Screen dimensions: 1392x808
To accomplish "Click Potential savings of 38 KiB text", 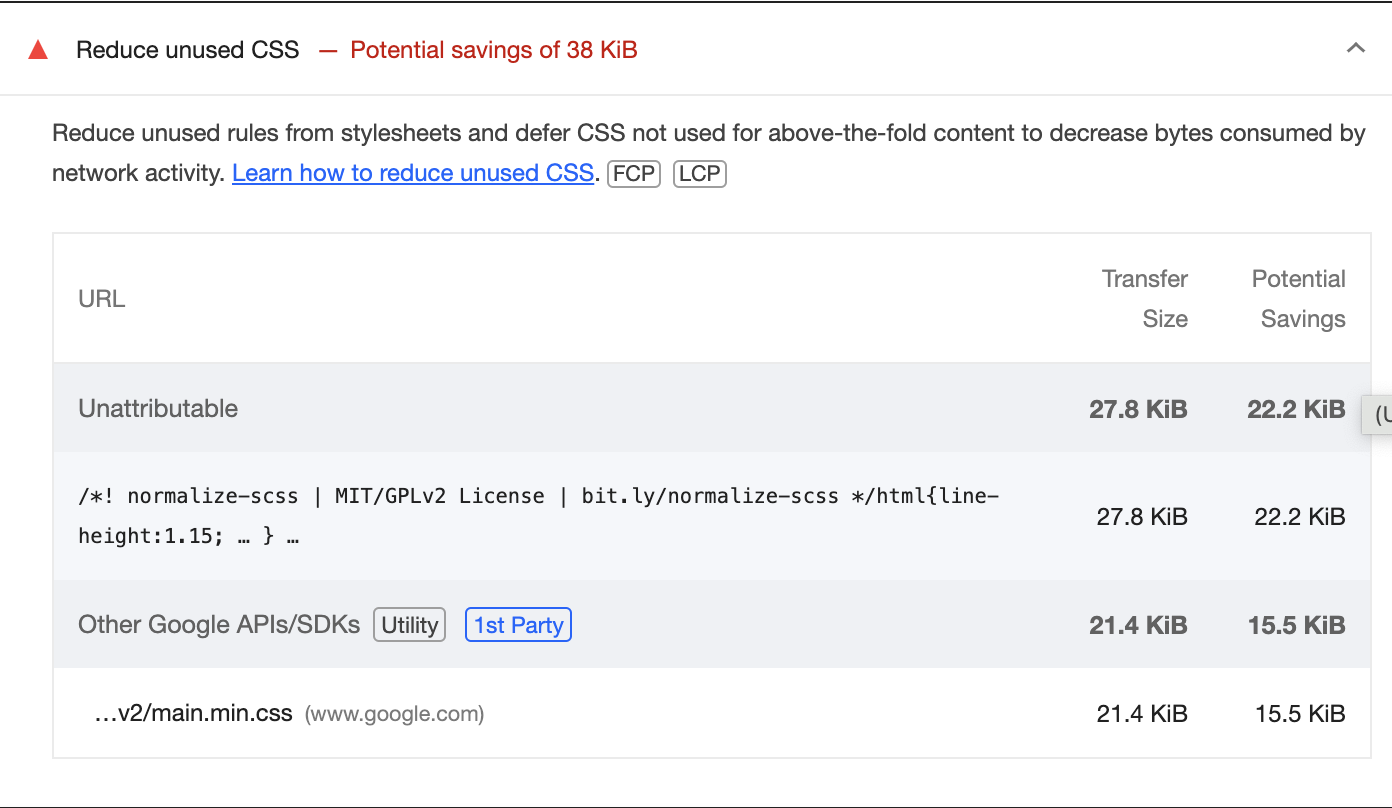I will [x=493, y=50].
